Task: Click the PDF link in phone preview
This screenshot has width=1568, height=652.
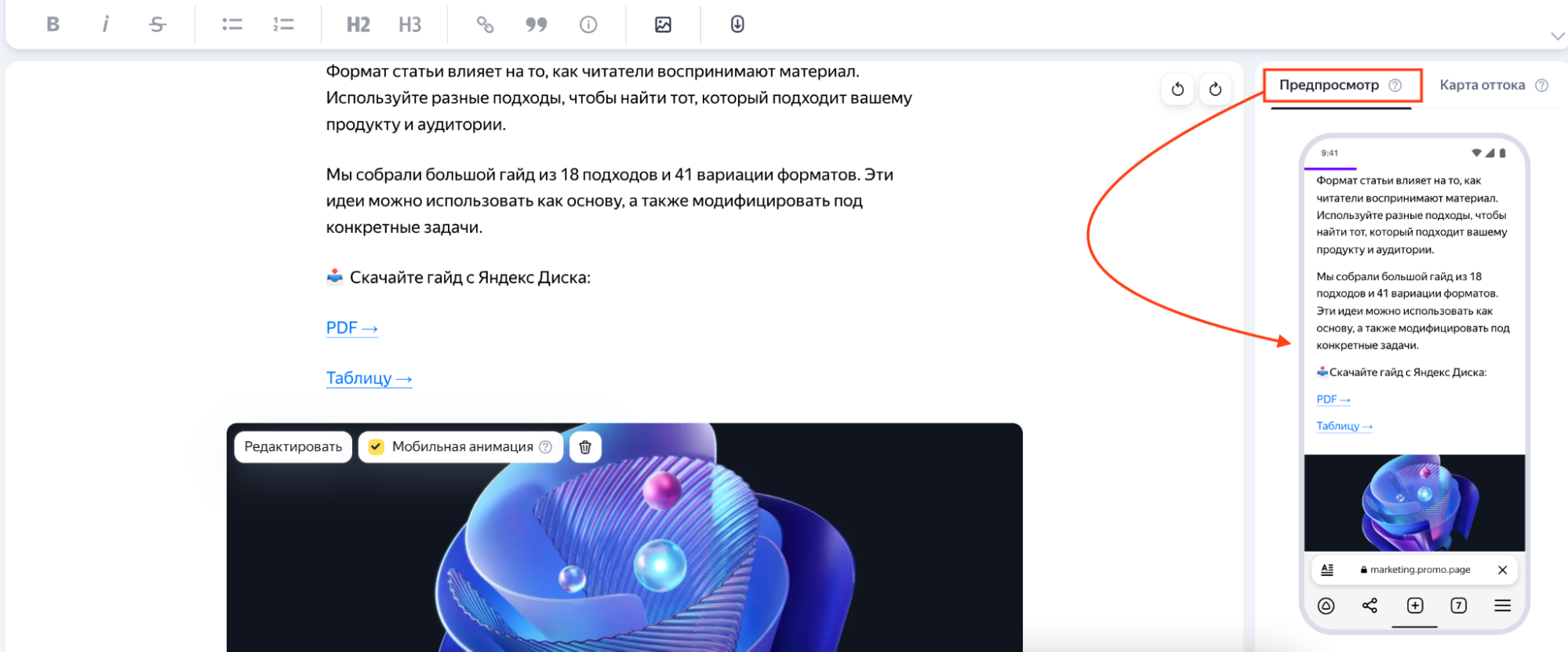Action: [x=1333, y=399]
